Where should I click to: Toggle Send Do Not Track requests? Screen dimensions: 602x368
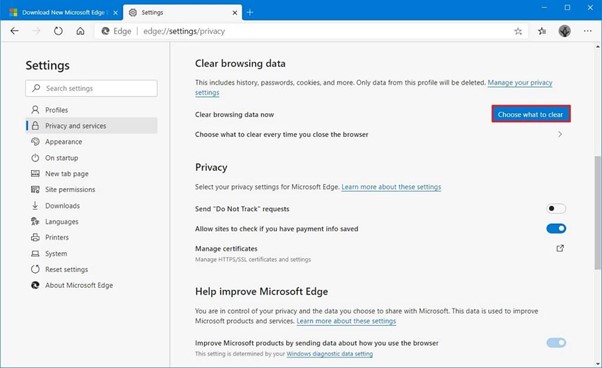(x=556, y=208)
